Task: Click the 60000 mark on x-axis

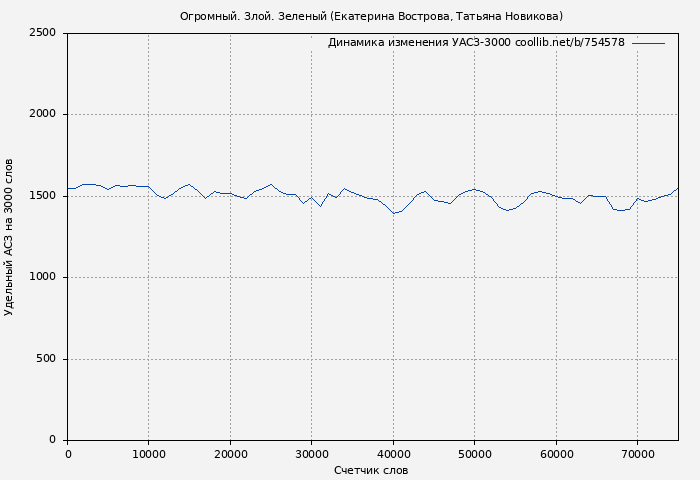Action: (x=556, y=454)
